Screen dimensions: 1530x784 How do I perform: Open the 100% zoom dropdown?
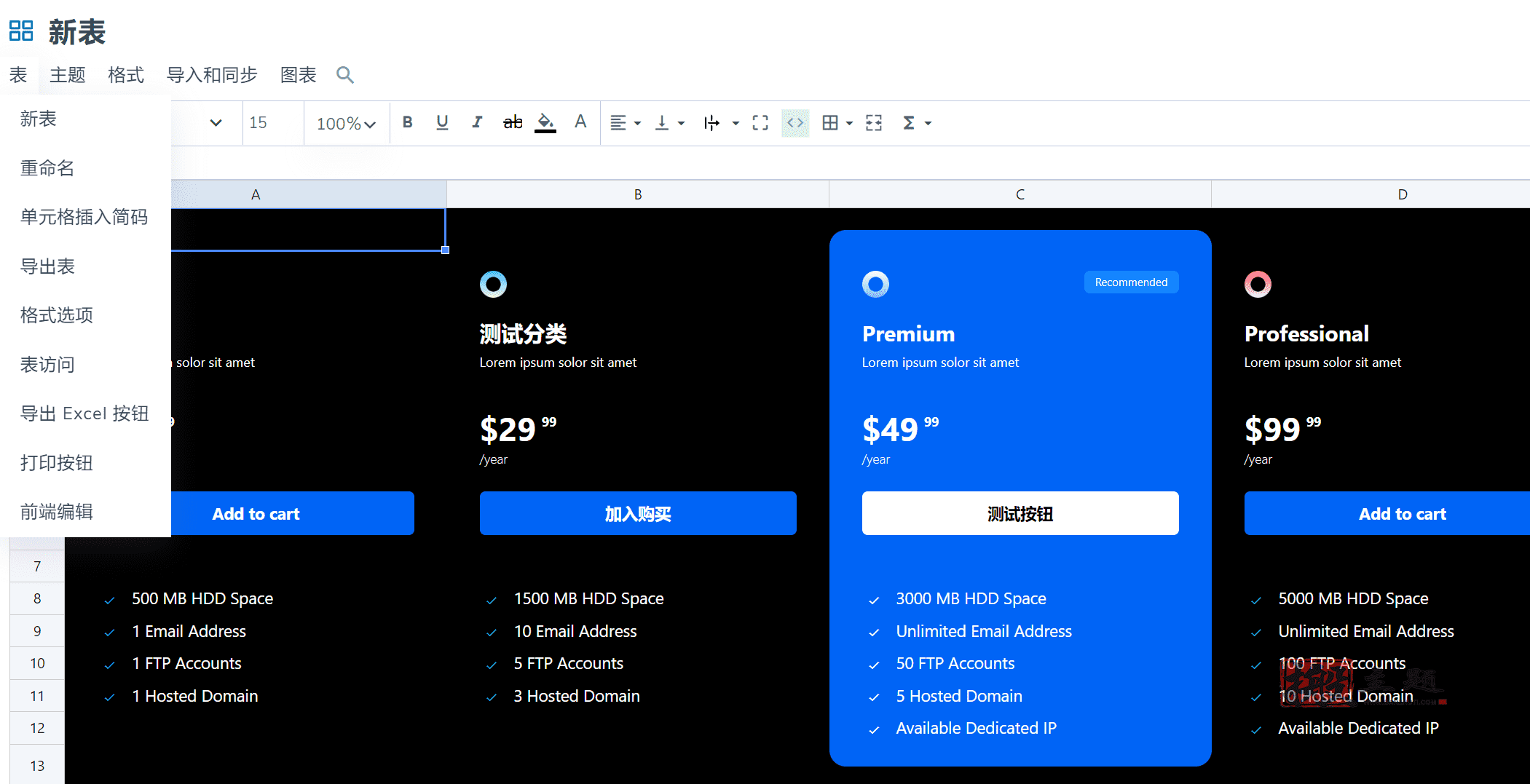[346, 123]
